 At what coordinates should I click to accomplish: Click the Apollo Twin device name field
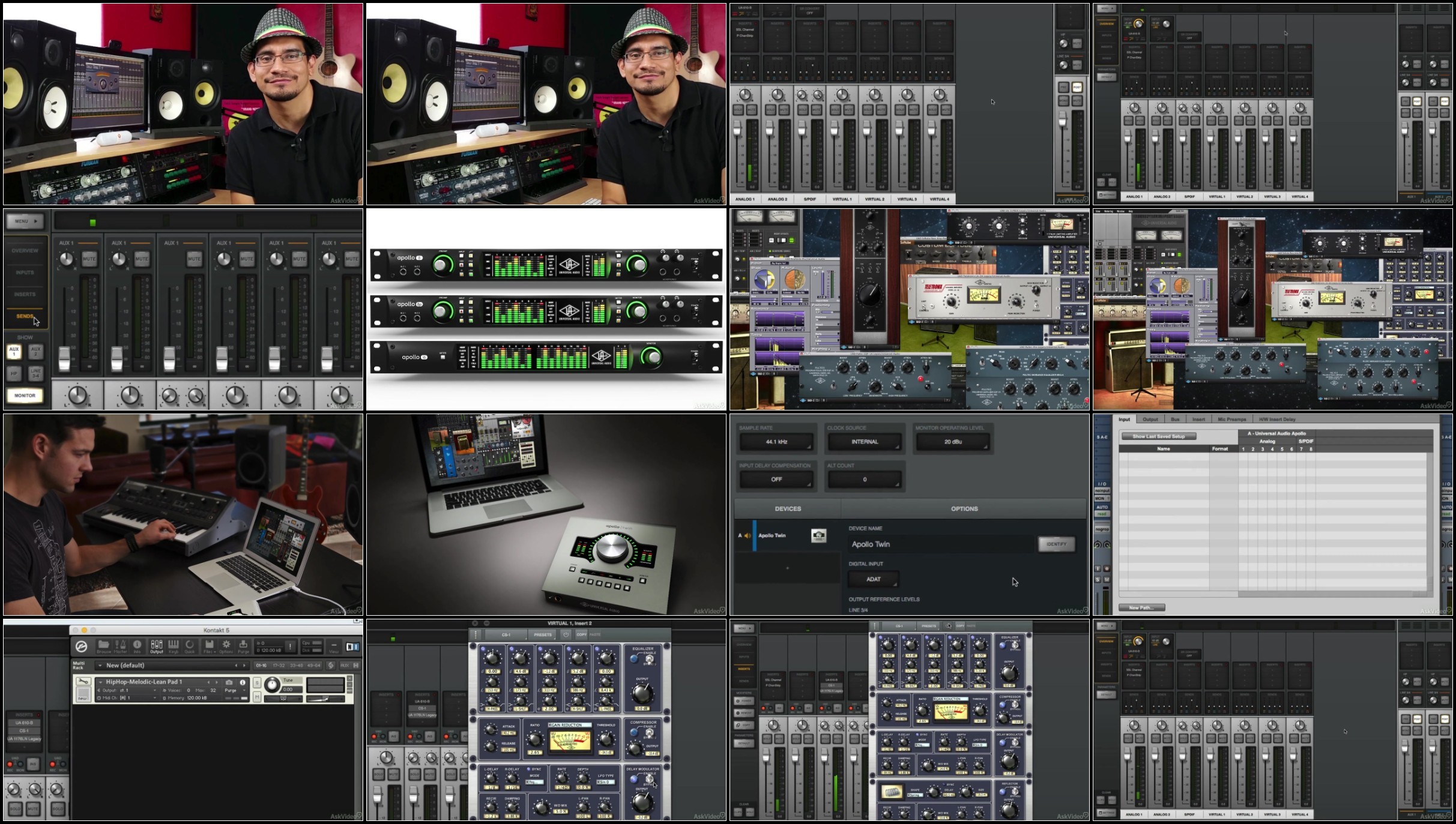tap(941, 544)
